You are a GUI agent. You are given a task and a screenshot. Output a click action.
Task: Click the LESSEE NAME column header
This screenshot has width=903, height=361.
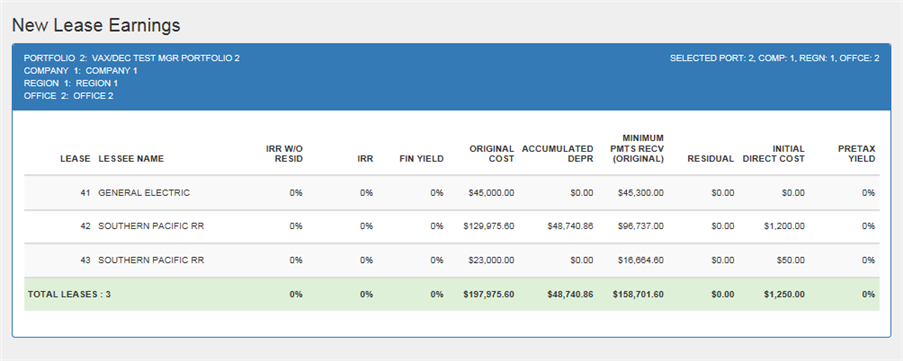pyautogui.click(x=131, y=159)
